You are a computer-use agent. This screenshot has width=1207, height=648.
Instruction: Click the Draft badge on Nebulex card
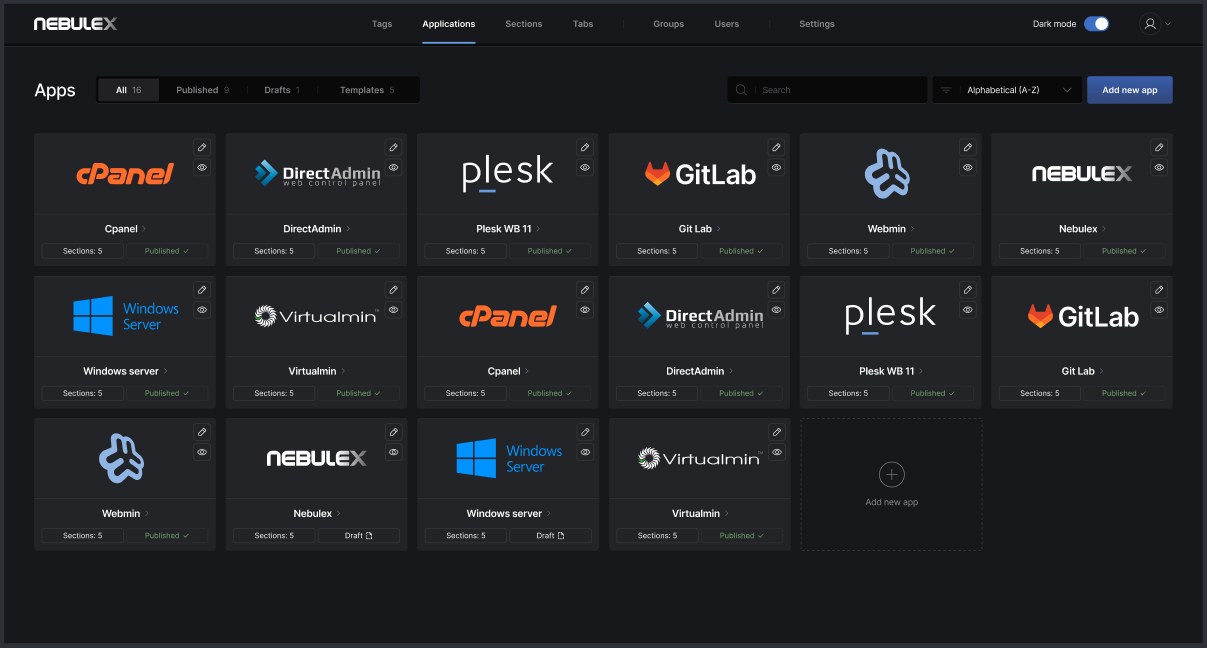(358, 535)
